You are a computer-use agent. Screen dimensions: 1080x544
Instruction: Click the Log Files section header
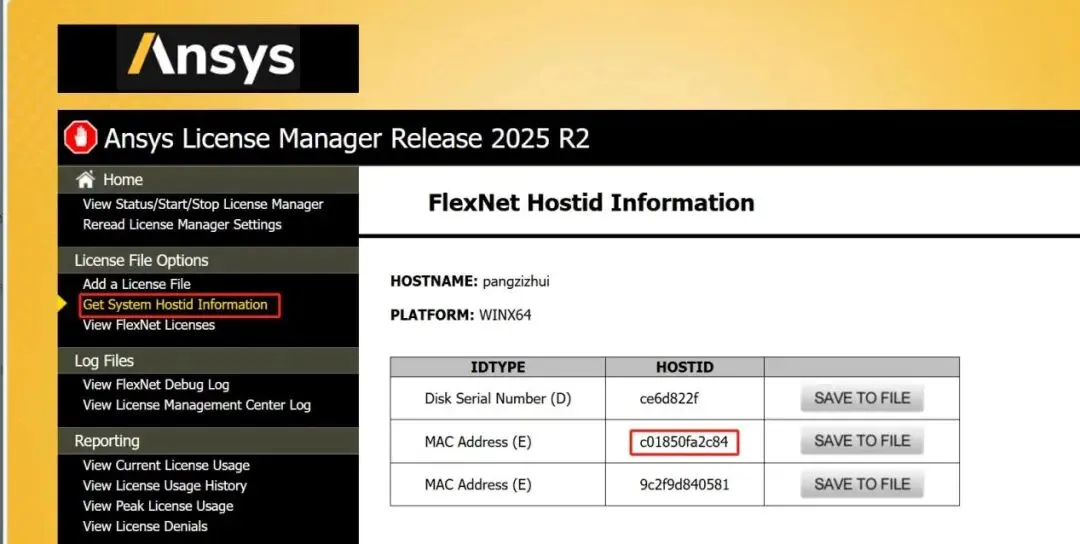click(x=208, y=361)
